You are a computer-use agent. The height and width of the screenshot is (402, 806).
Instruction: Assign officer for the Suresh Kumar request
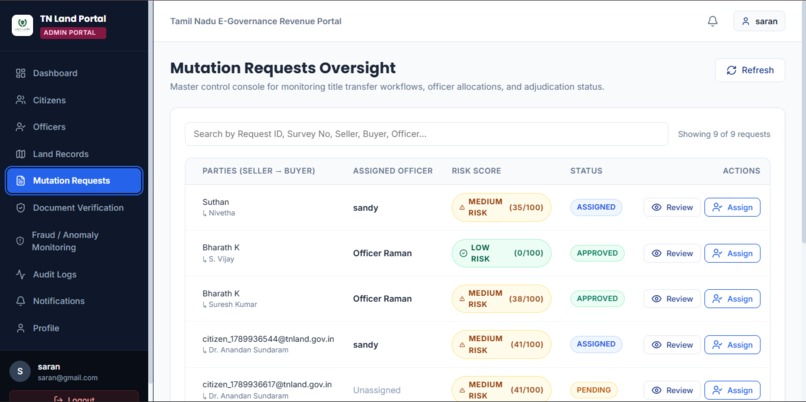pos(732,299)
